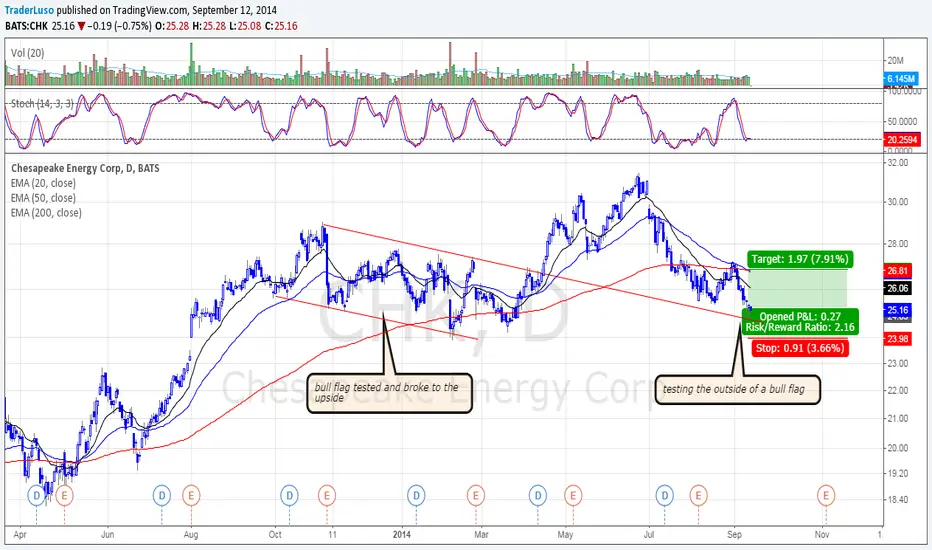The height and width of the screenshot is (550, 932).
Task: Click the earnings E marker above Aug
Action: click(x=191, y=495)
